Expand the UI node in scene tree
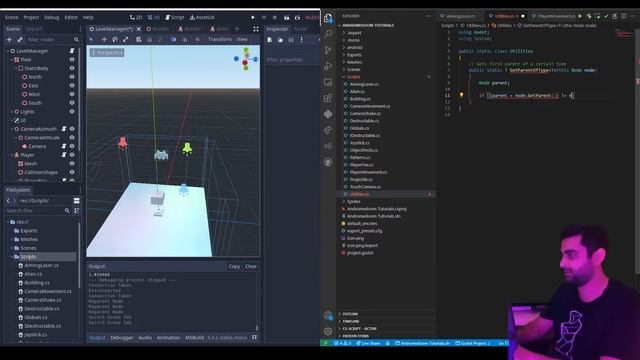The height and width of the screenshot is (360, 640). point(11,120)
